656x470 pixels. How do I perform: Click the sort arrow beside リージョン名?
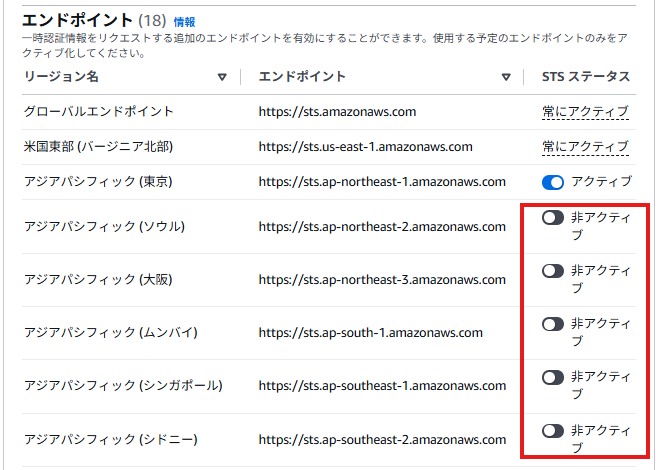[222, 77]
